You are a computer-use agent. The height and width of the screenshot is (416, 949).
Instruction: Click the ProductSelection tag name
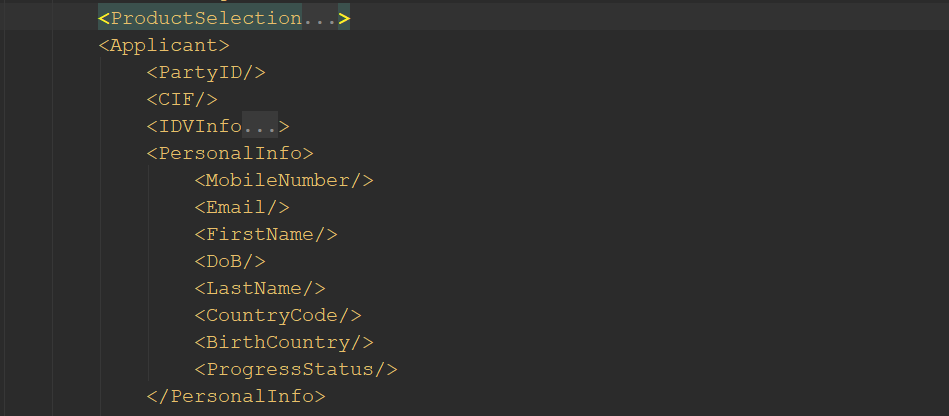(x=206, y=18)
